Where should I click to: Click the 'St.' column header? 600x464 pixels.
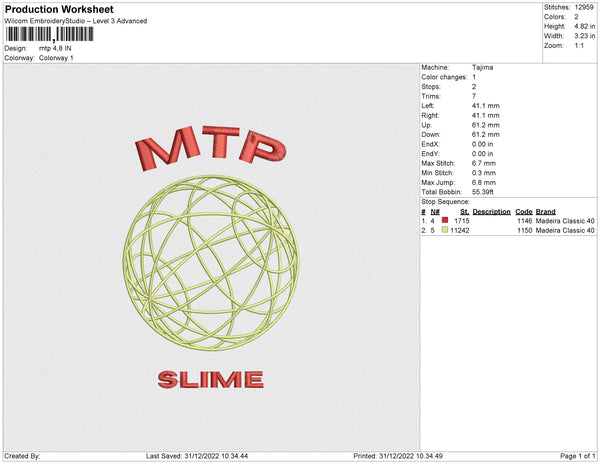pos(465,212)
